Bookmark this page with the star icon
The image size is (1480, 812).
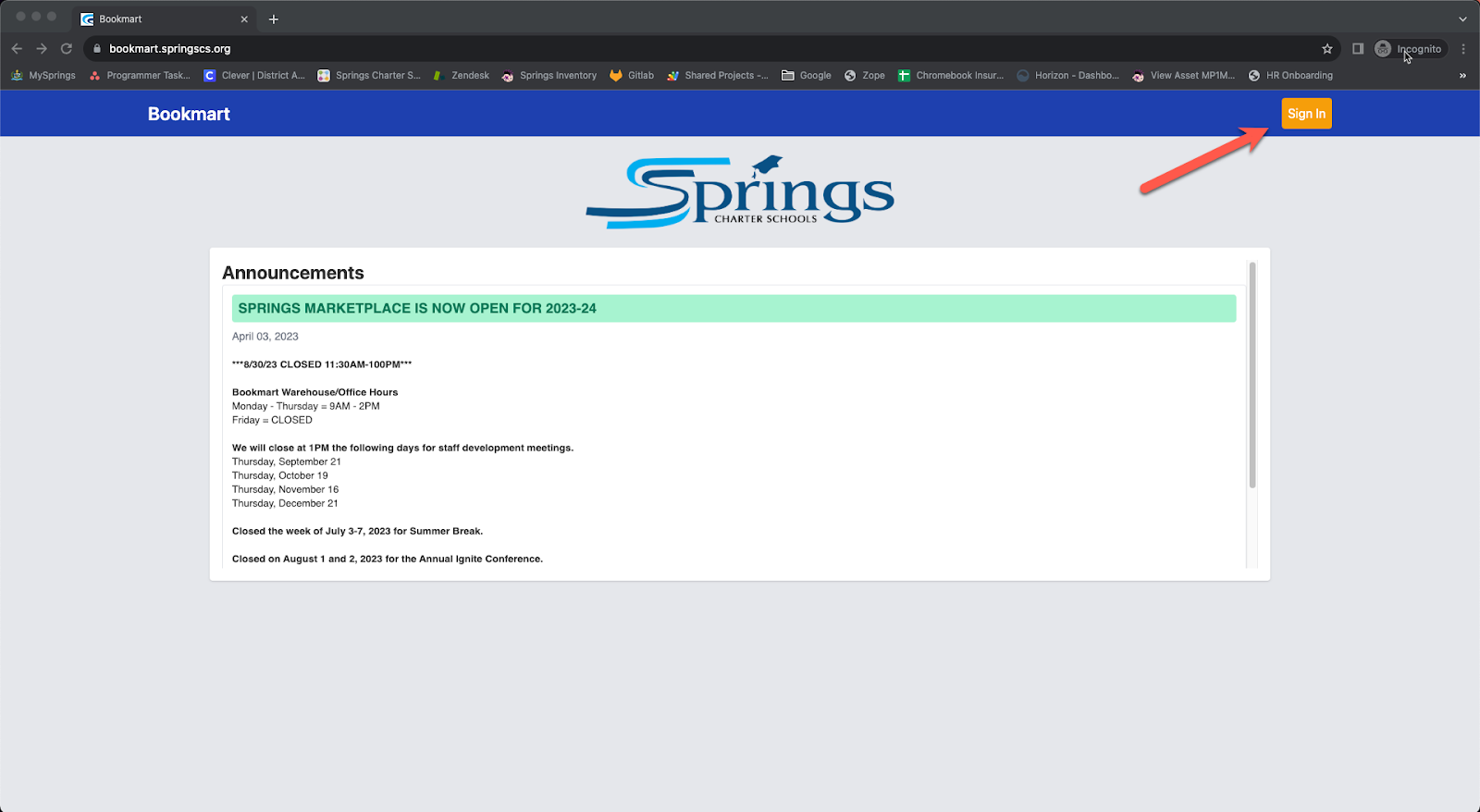point(1327,49)
